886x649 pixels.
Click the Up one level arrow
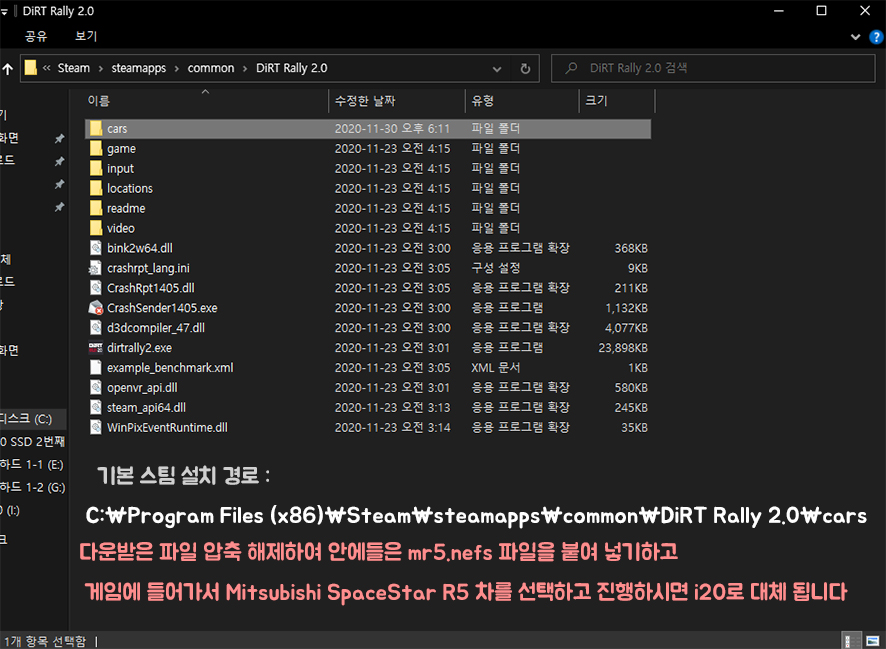8,69
